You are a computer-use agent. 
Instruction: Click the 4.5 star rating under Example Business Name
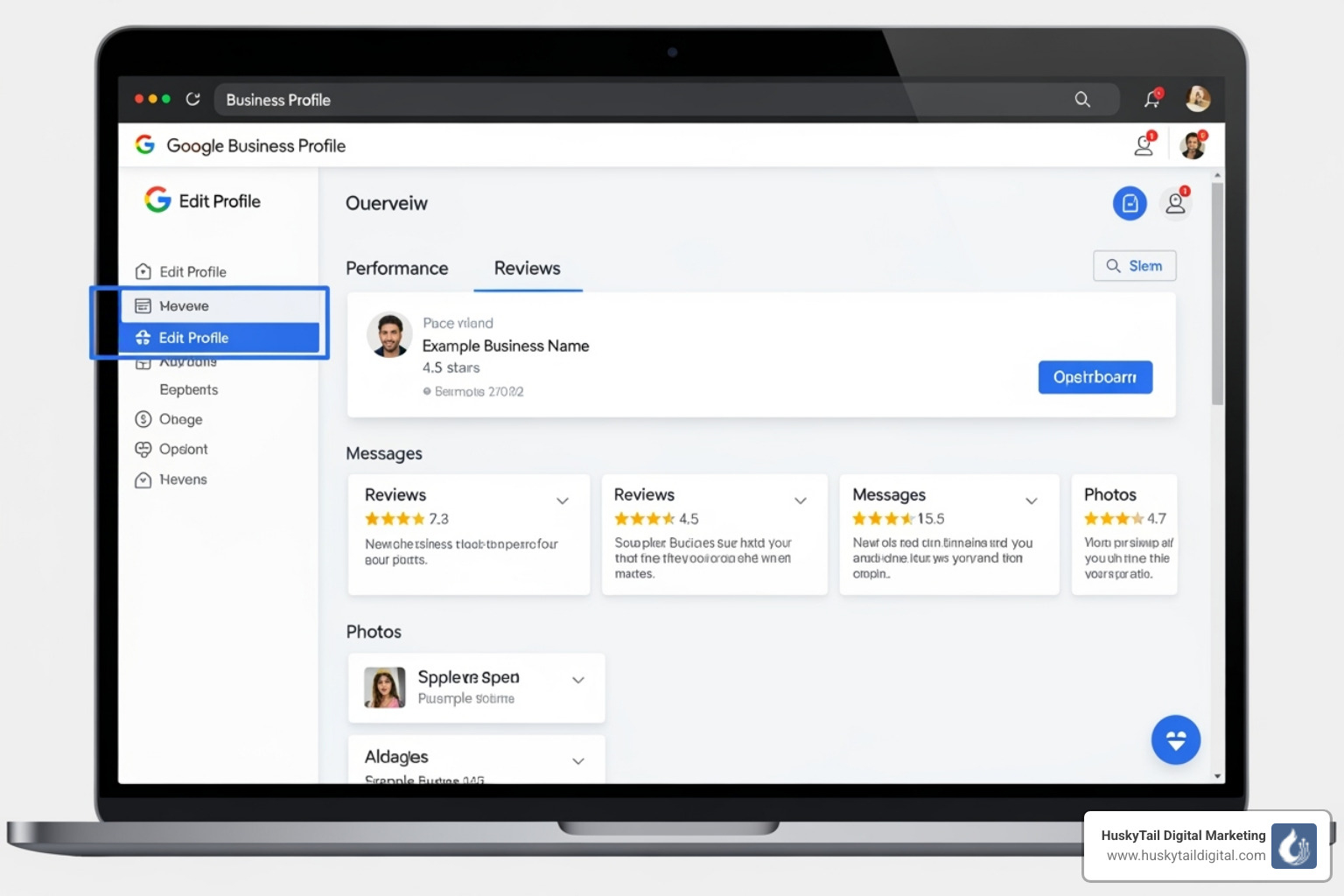[451, 367]
